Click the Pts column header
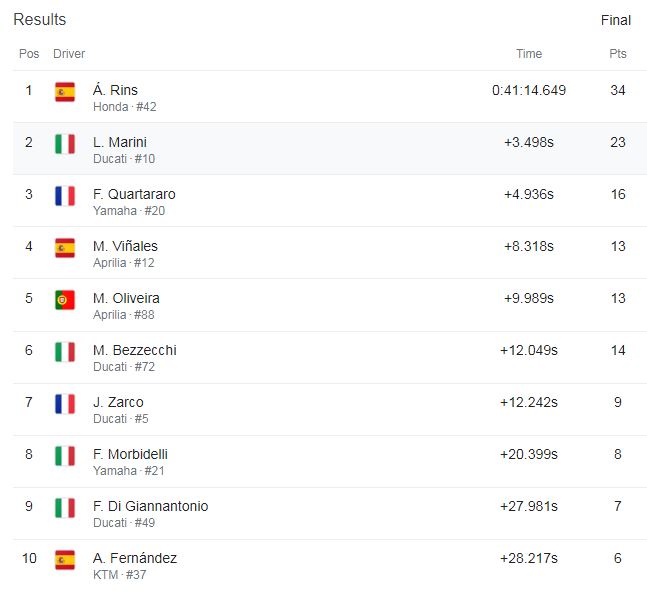The width and height of the screenshot is (647, 591). pyautogui.click(x=618, y=54)
